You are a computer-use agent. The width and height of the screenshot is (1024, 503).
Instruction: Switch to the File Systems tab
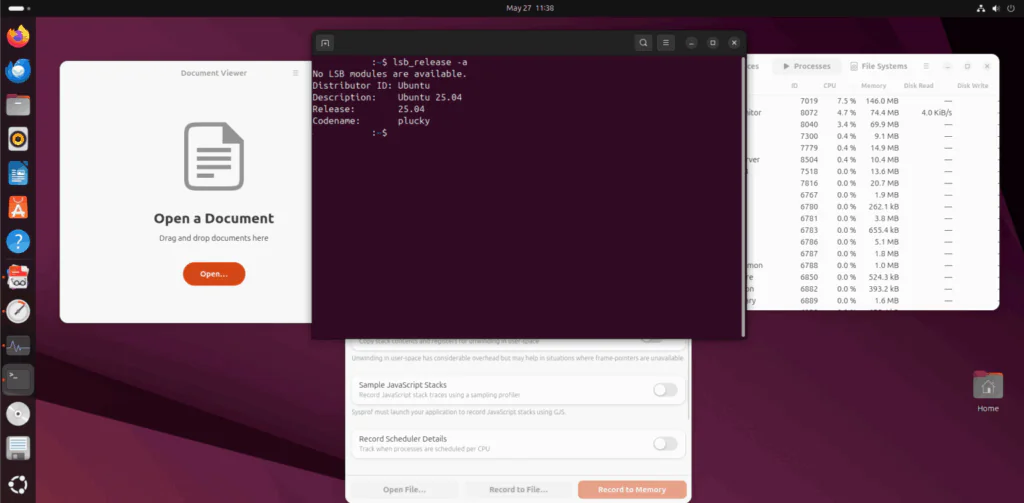pyautogui.click(x=878, y=66)
